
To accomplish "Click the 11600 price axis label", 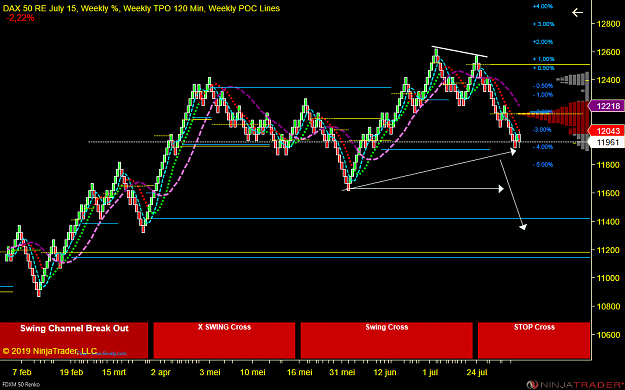I will pos(608,193).
